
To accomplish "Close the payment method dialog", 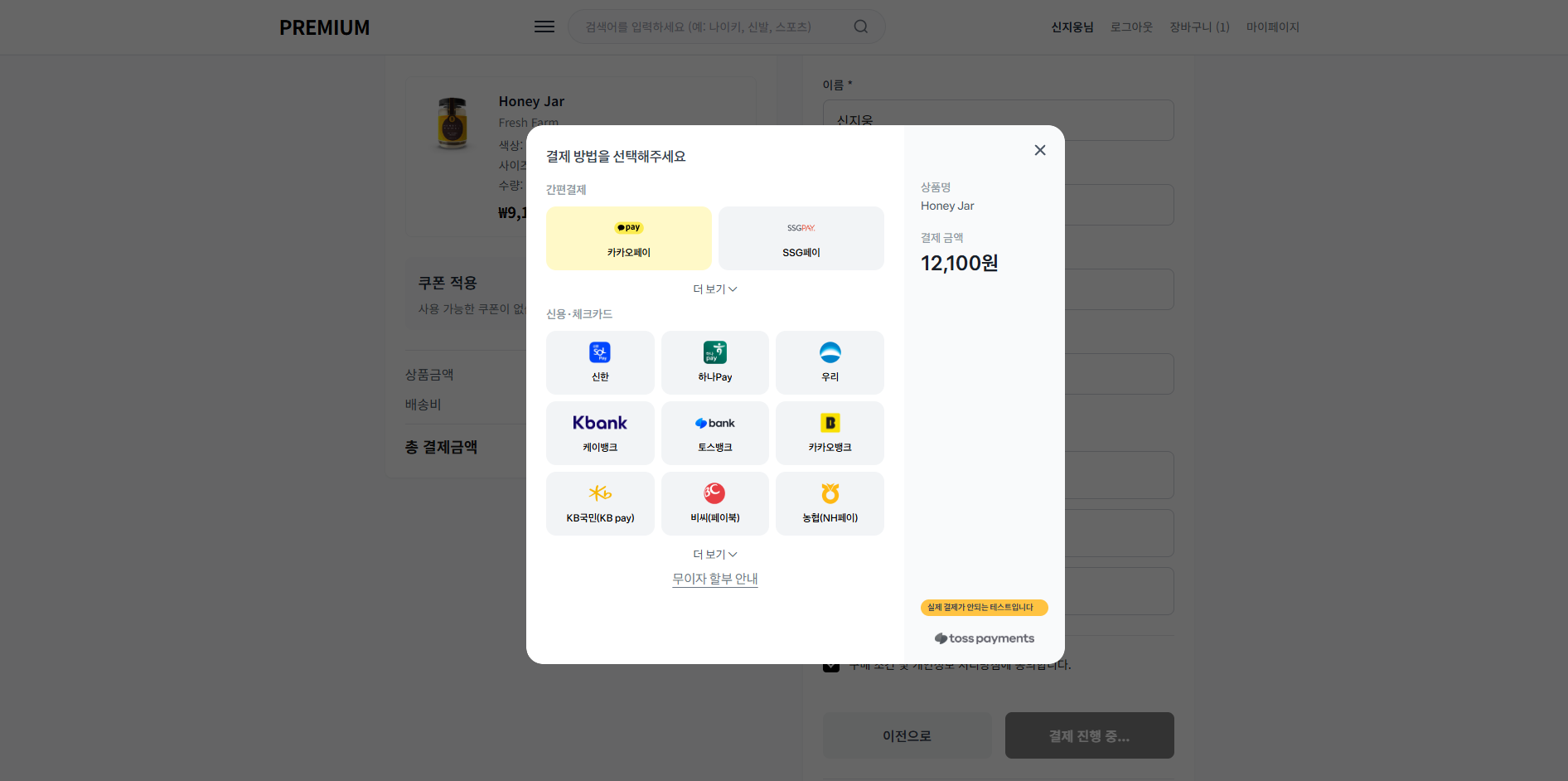I will [1040, 150].
